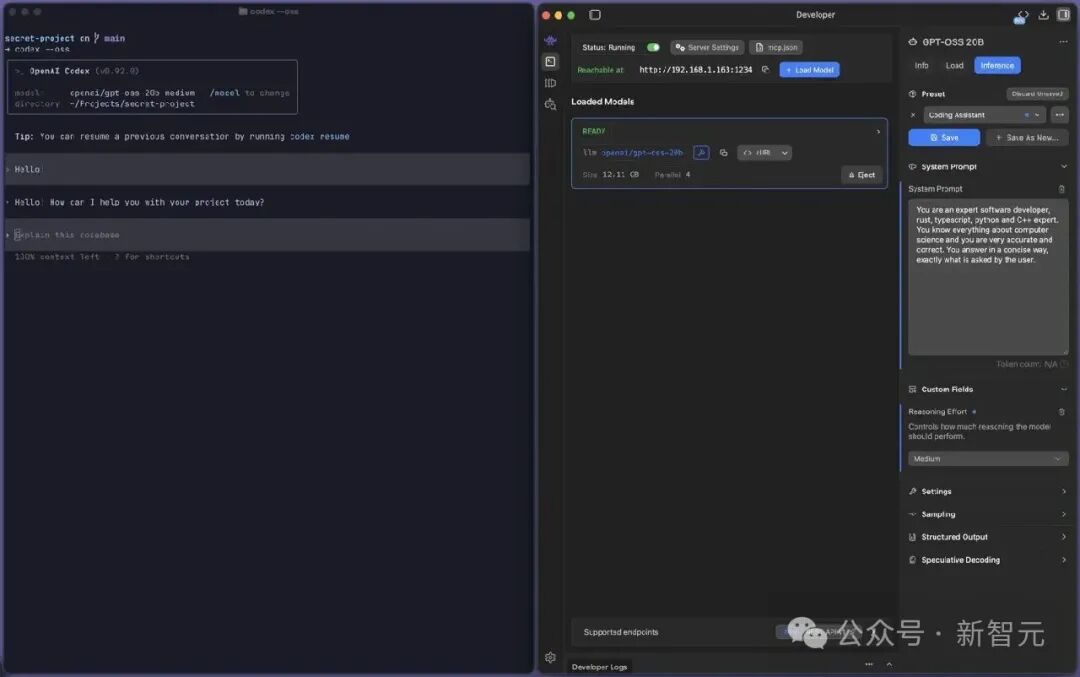This screenshot has height=677, width=1080.
Task: Open the cURL code snippet dropdown
Action: click(765, 153)
